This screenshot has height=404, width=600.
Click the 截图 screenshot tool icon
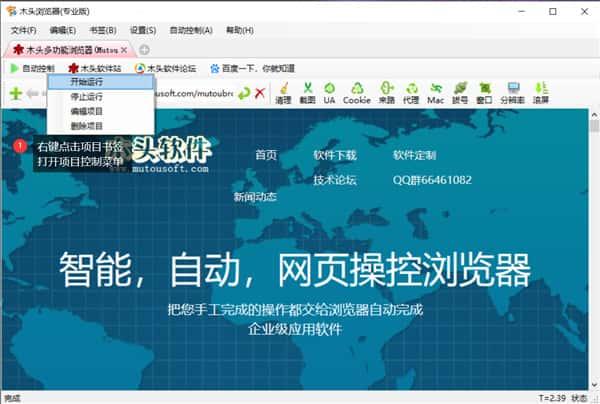[x=307, y=92]
